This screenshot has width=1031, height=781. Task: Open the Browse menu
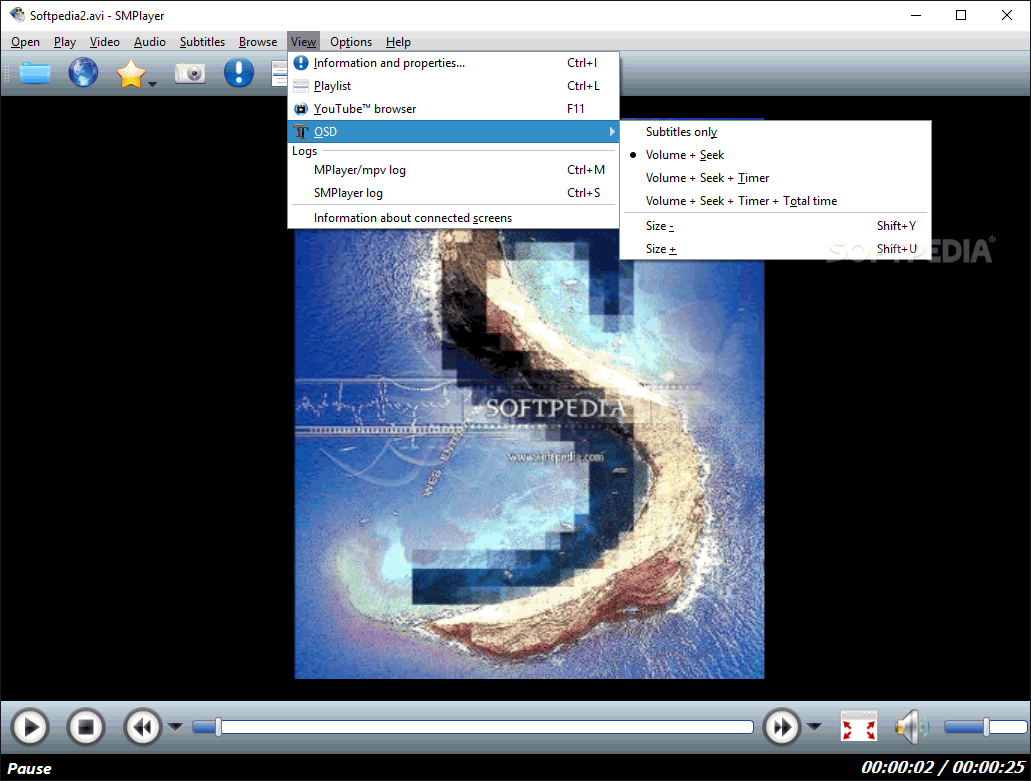258,42
